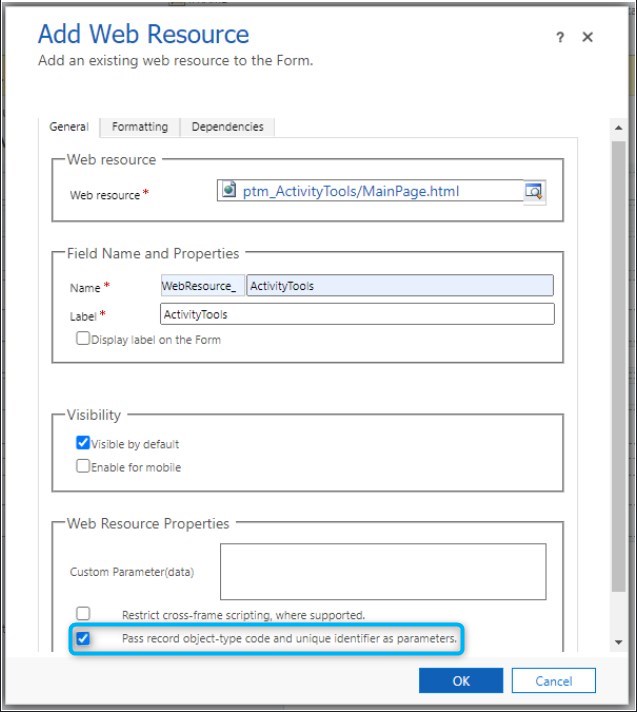The image size is (637, 712).
Task: Open the Dependencies tab
Action: click(227, 127)
